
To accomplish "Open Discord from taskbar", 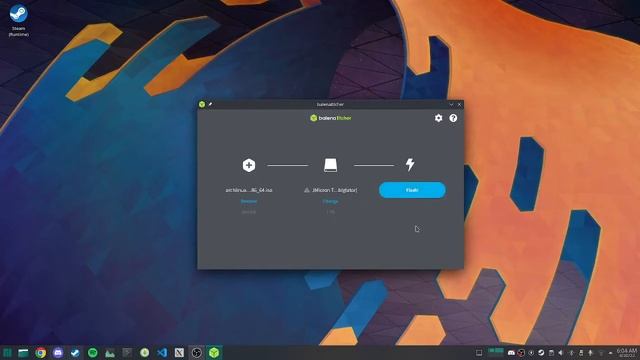I will [58, 353].
